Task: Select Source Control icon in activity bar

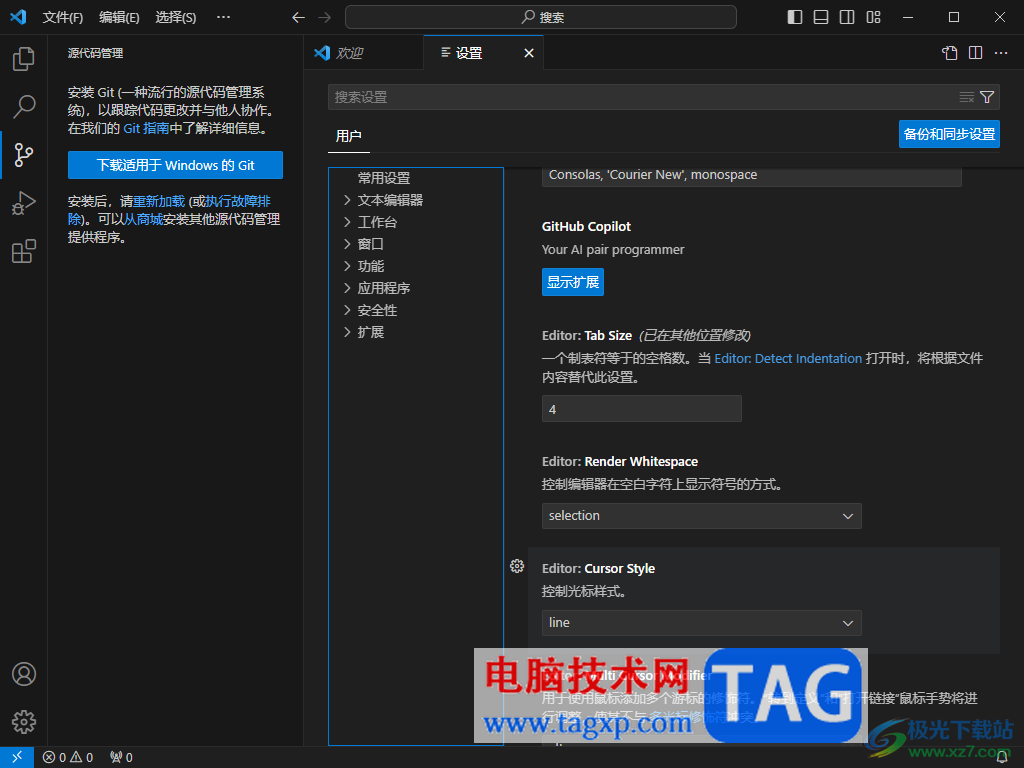Action: tap(24, 155)
